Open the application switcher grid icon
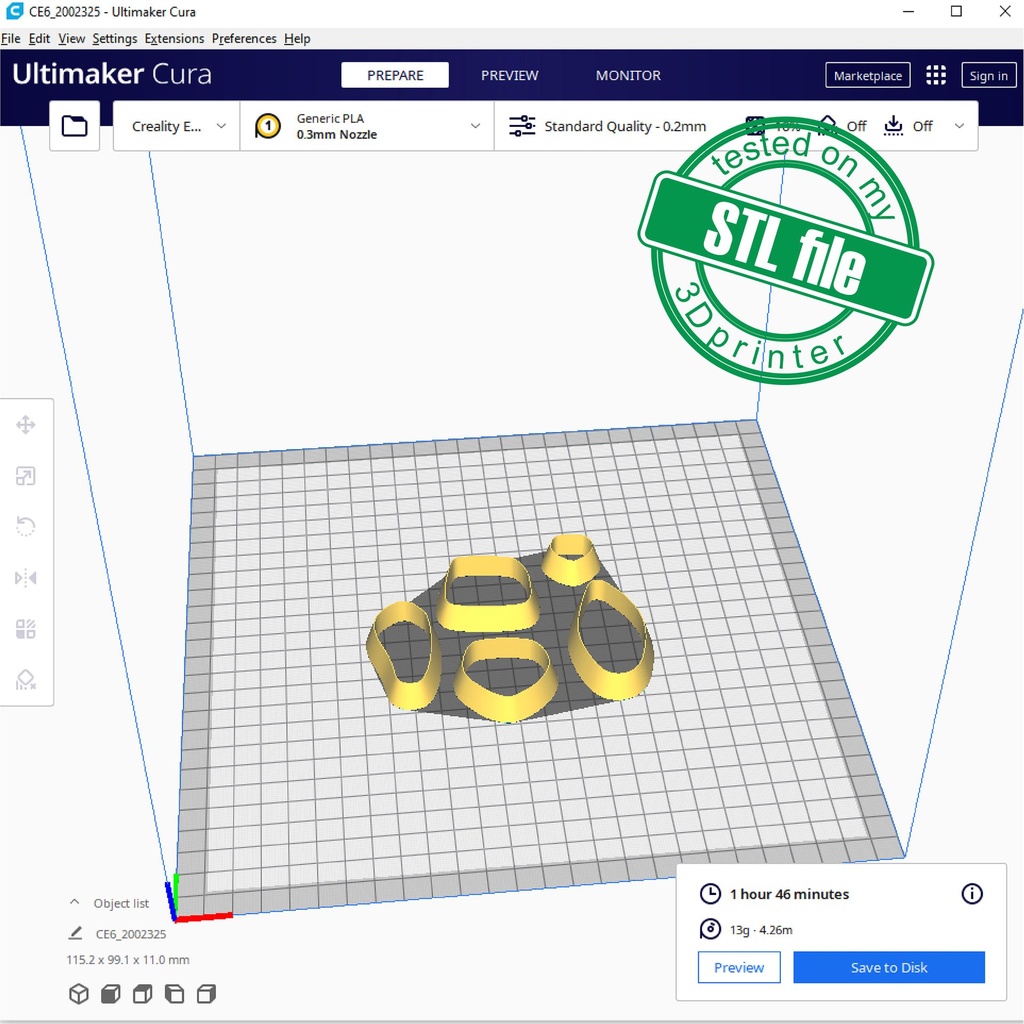Viewport: 1024px width, 1024px height. coord(936,76)
